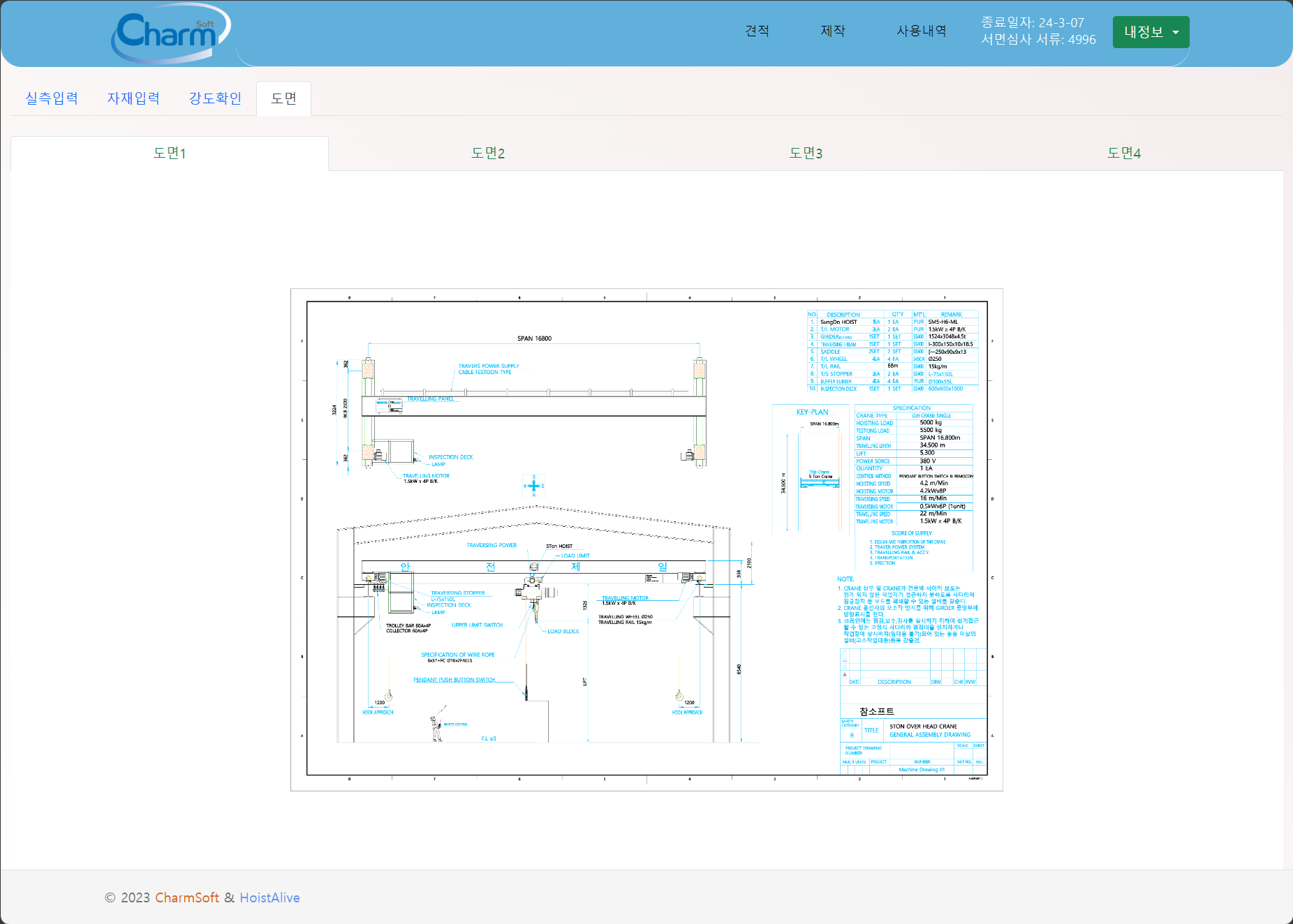The image size is (1293, 924).
Task: Go to the 사용내역 page
Action: pyautogui.click(x=921, y=31)
